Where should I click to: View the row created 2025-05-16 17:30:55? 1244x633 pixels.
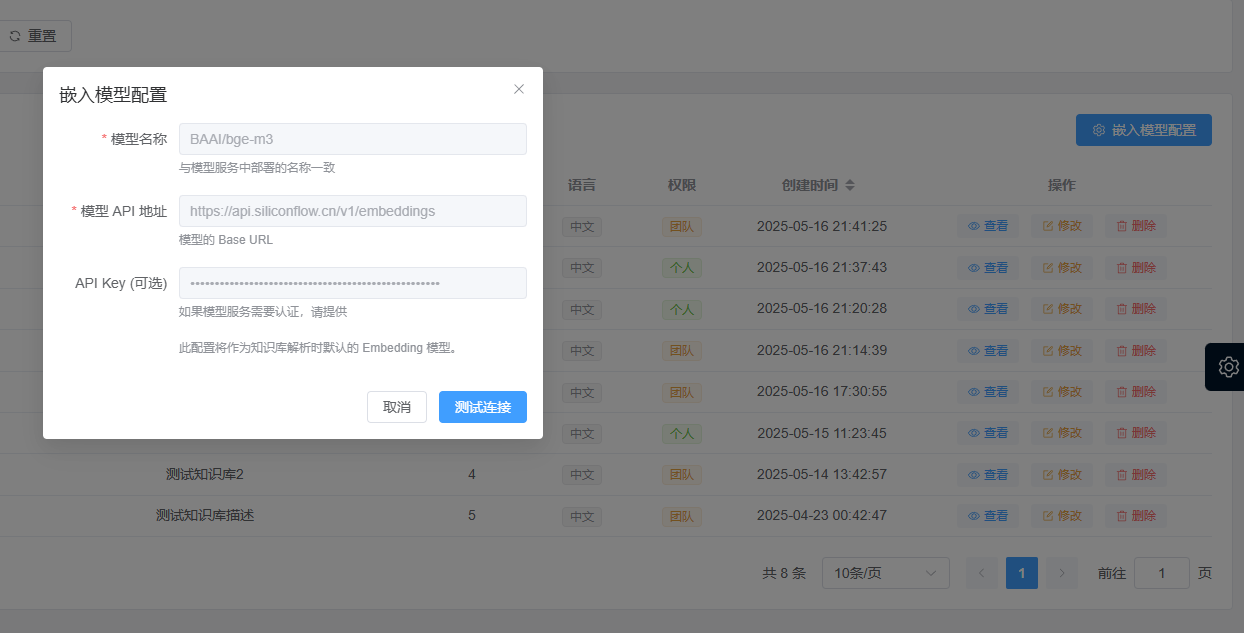tap(988, 392)
